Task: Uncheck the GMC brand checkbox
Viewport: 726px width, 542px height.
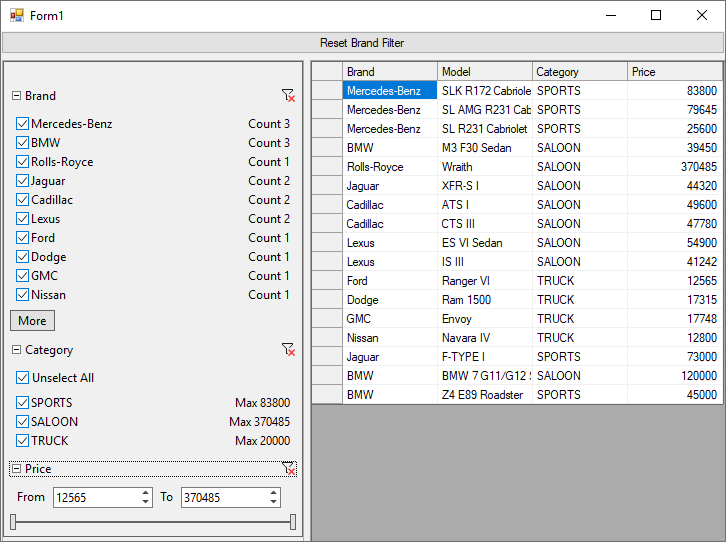Action: tap(22, 275)
